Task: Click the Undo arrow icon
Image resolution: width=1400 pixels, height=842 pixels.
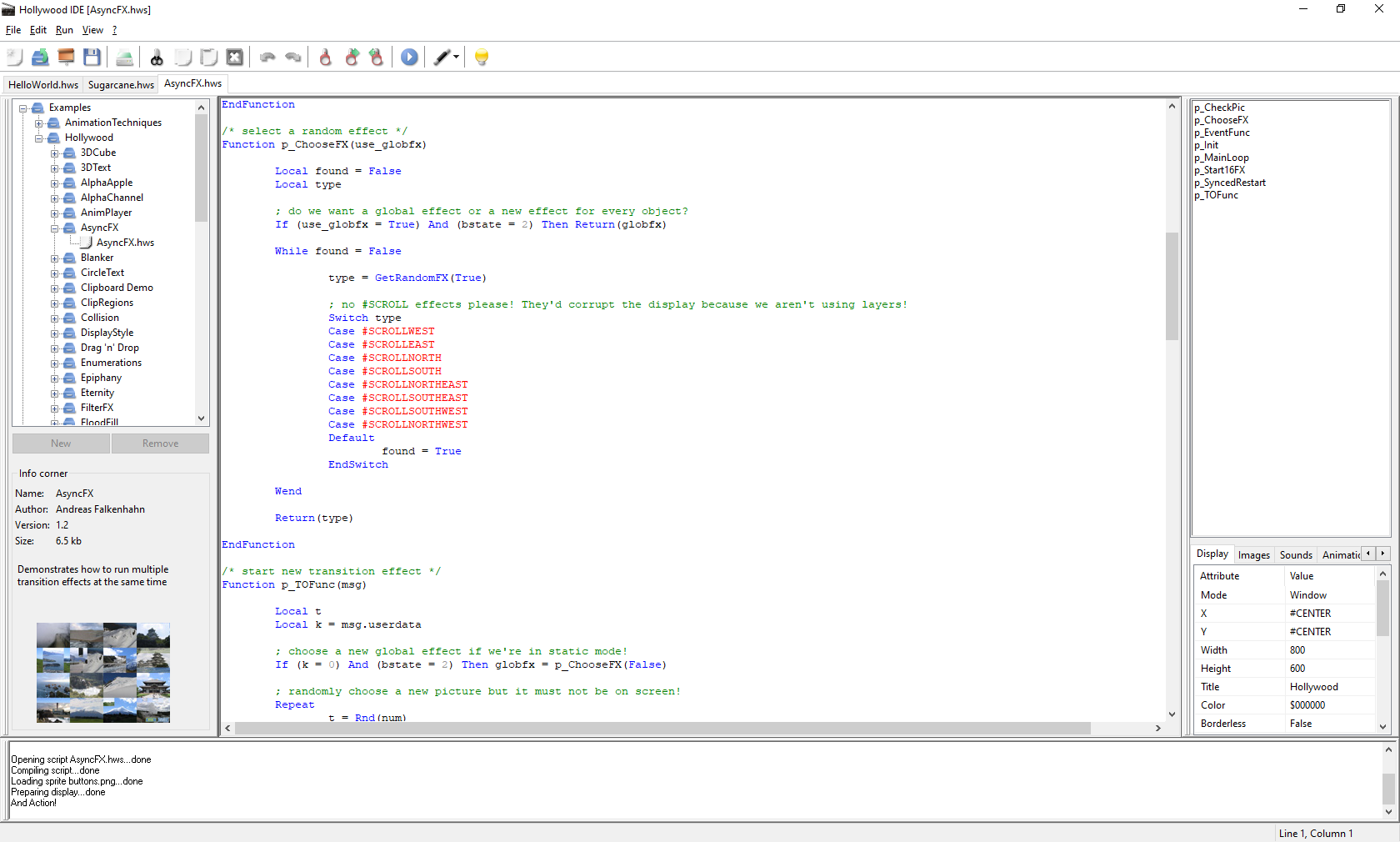Action: (267, 57)
